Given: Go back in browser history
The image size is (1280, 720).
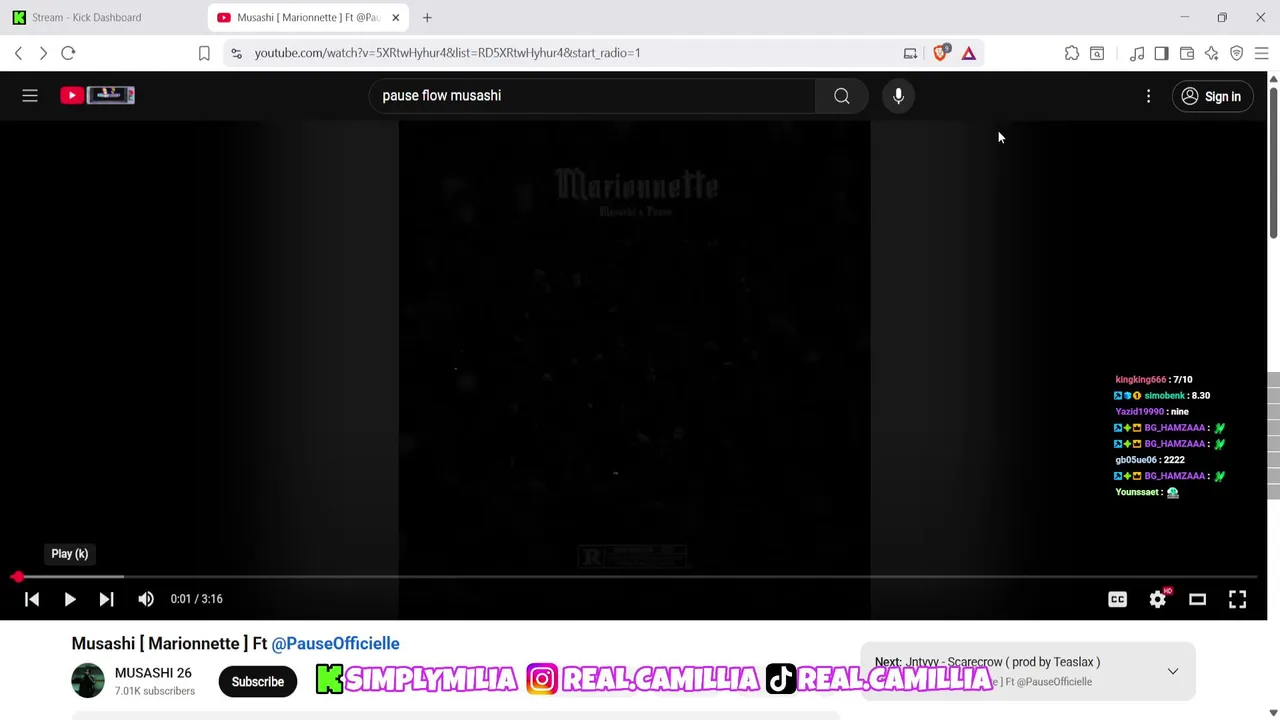Looking at the screenshot, I should pyautogui.click(x=18, y=53).
